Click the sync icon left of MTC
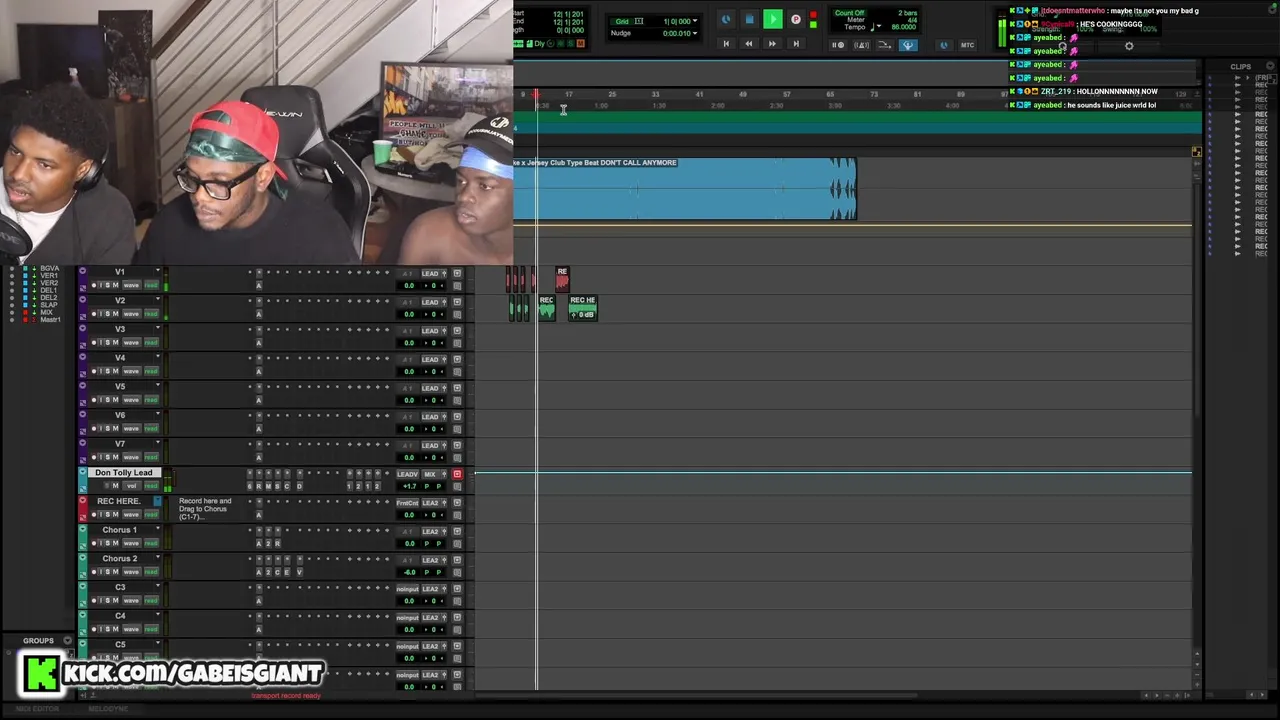The image size is (1280, 720). 943,45
